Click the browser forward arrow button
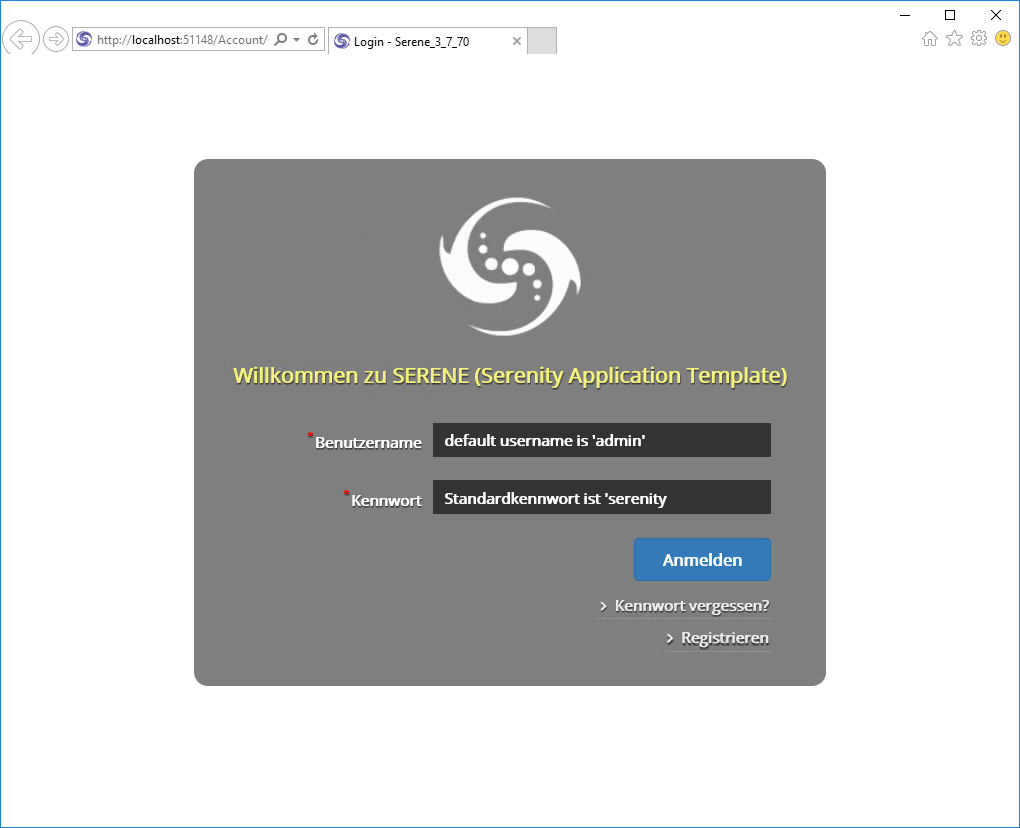Viewport: 1020px width, 828px height. pyautogui.click(x=56, y=39)
